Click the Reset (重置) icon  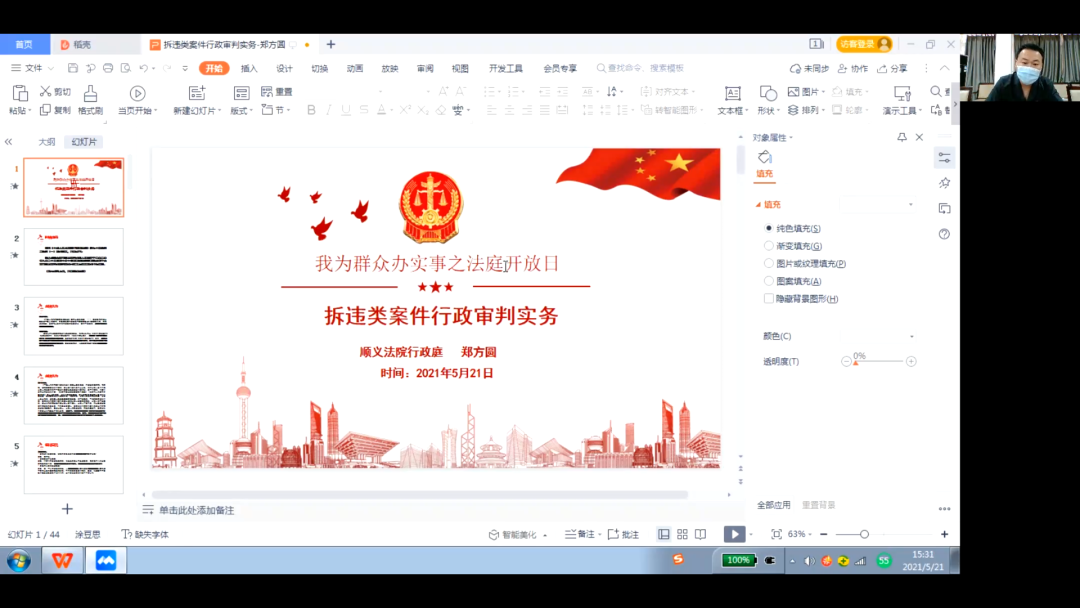pos(267,92)
